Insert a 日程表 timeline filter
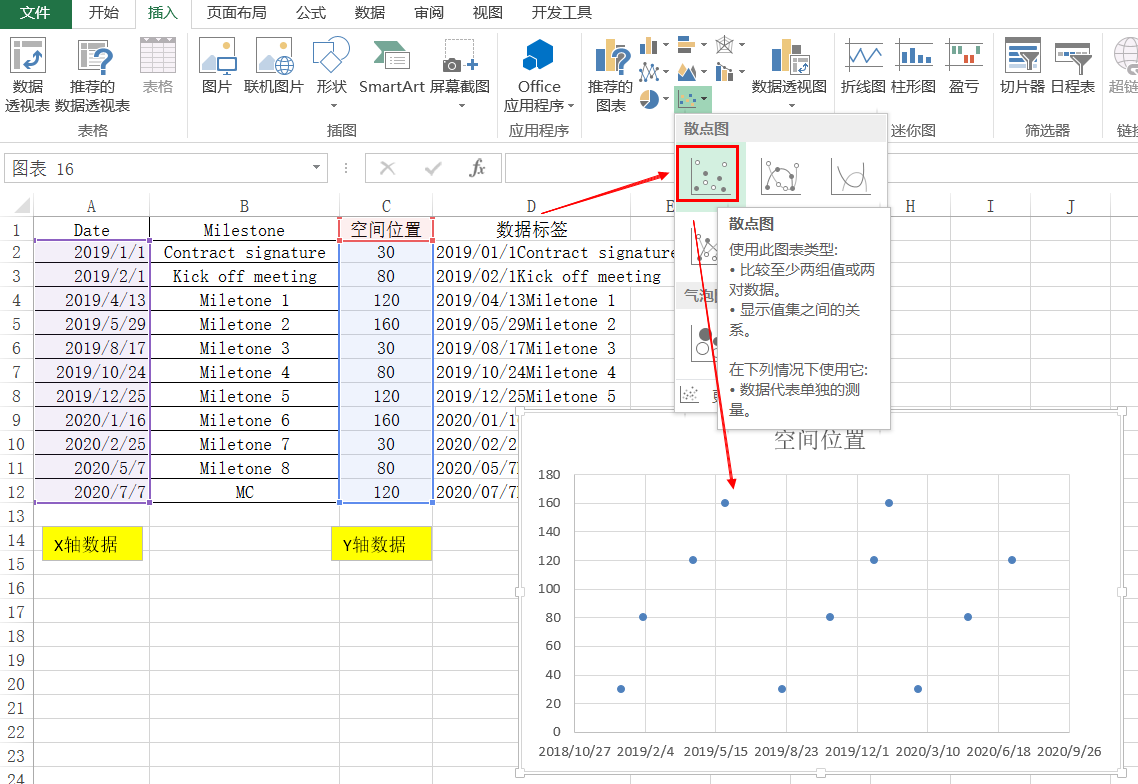Image resolution: width=1138 pixels, height=784 pixels. (1072, 67)
